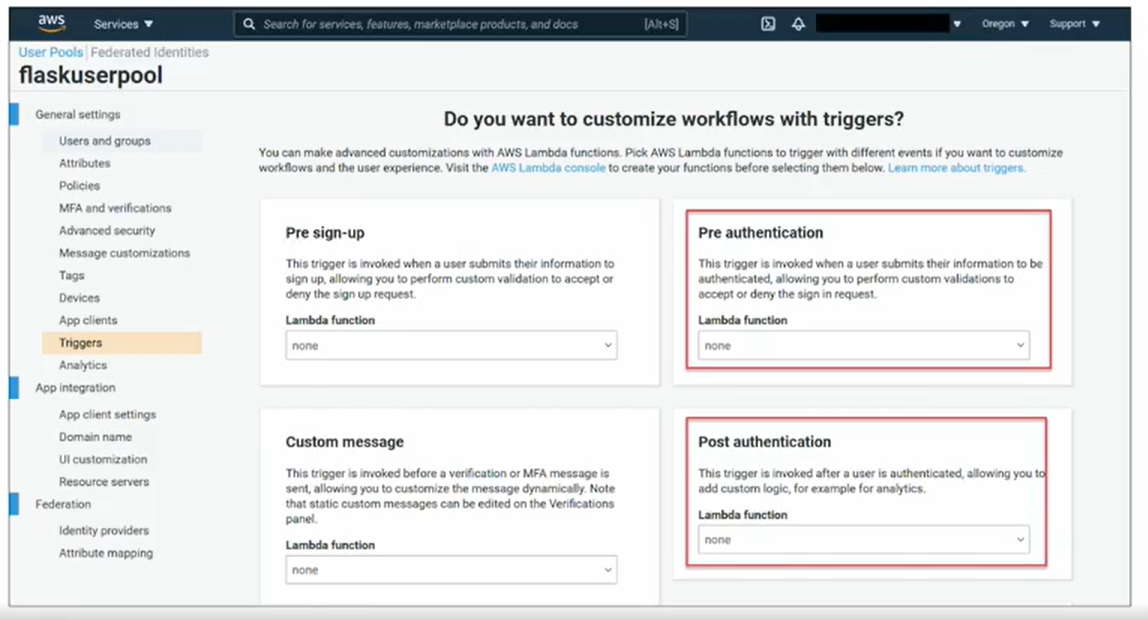Open the Attributes section
This screenshot has width=1148, height=620.
(x=84, y=163)
